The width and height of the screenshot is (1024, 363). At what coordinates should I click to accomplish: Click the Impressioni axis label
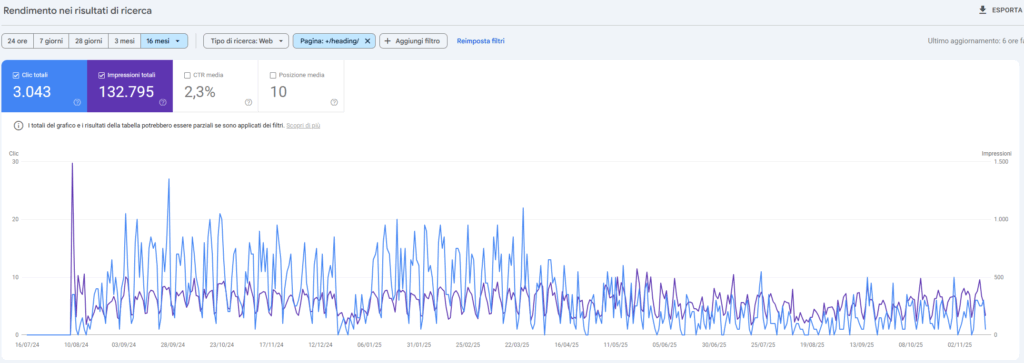[x=997, y=153]
